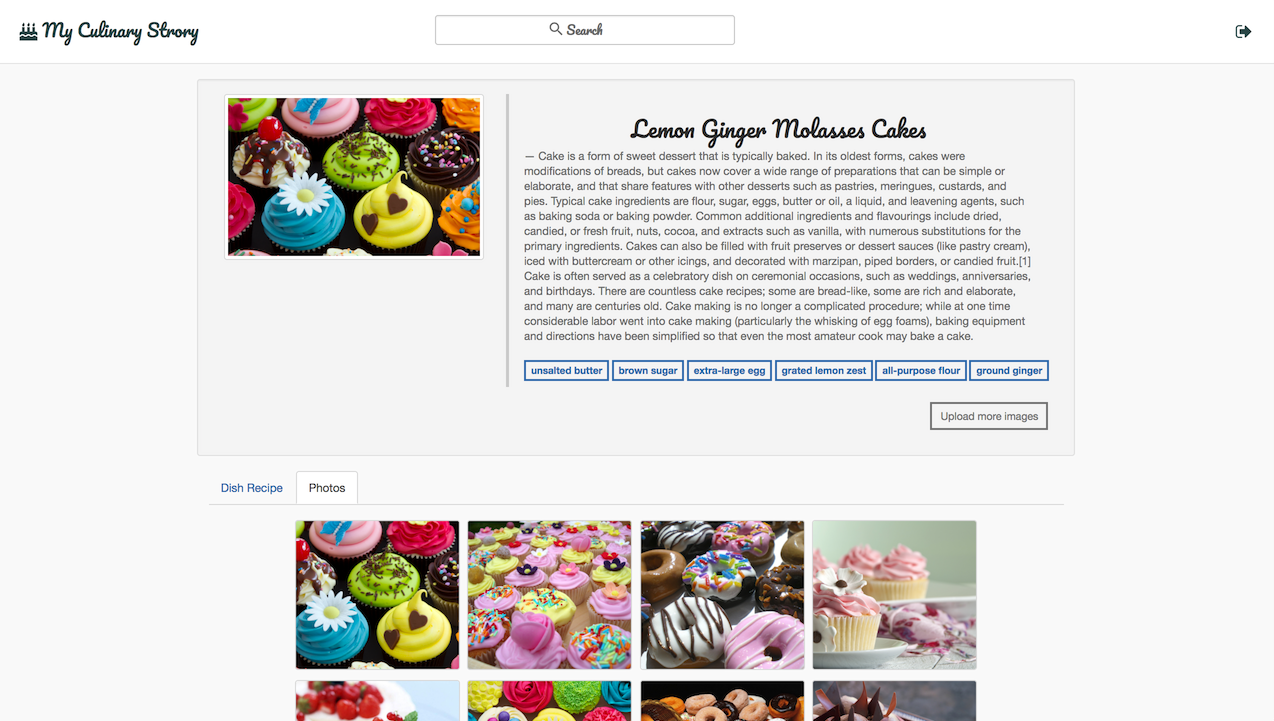Open the chocolate dessert photo in second row
This screenshot has height=721, width=1274.
(x=894, y=701)
